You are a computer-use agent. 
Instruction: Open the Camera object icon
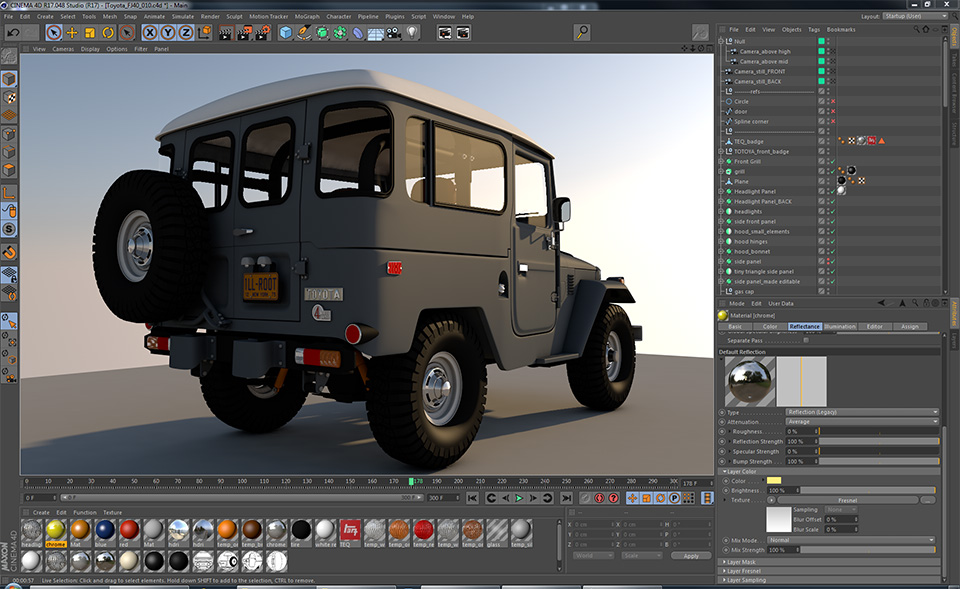(394, 33)
